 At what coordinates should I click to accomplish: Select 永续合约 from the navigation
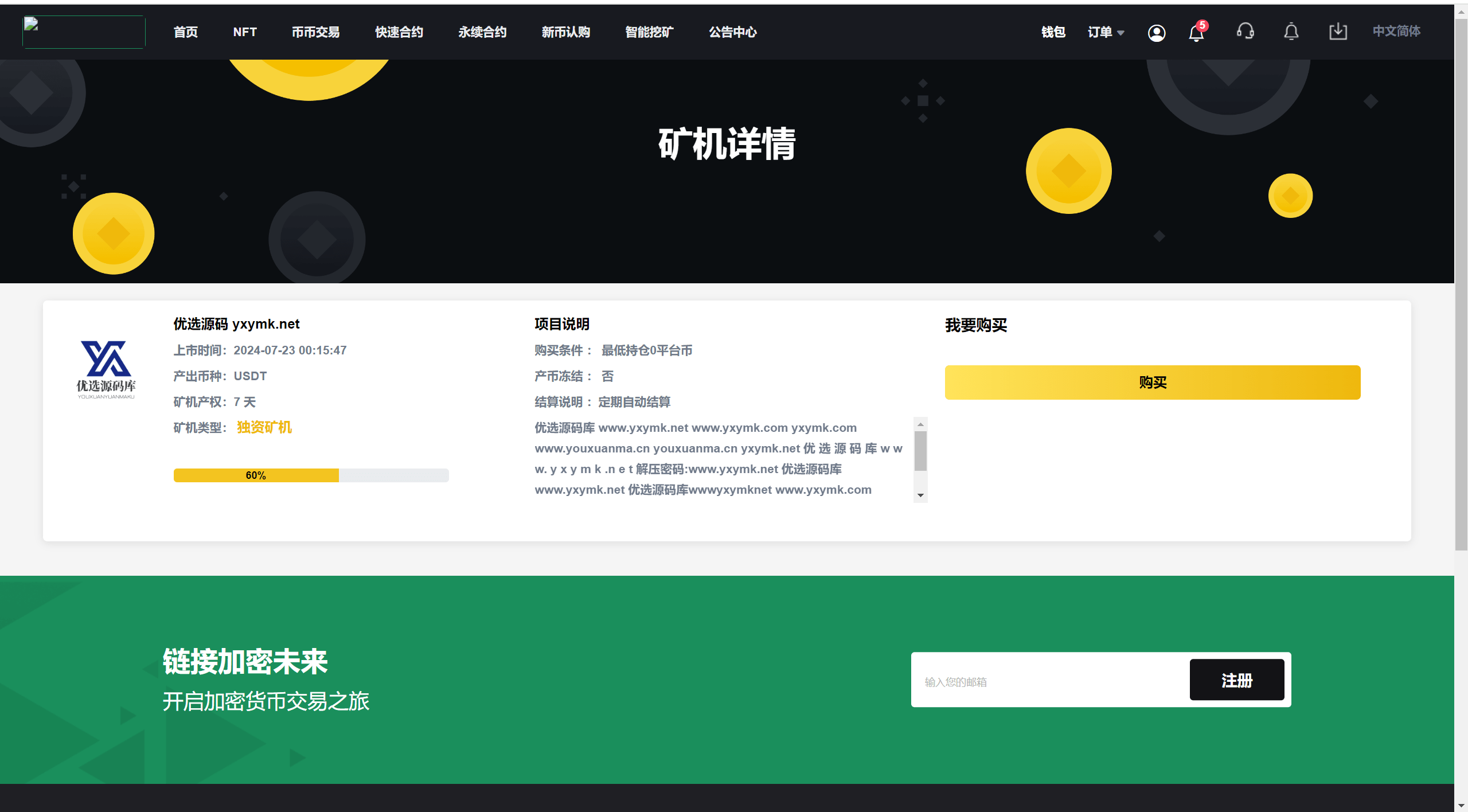[482, 32]
